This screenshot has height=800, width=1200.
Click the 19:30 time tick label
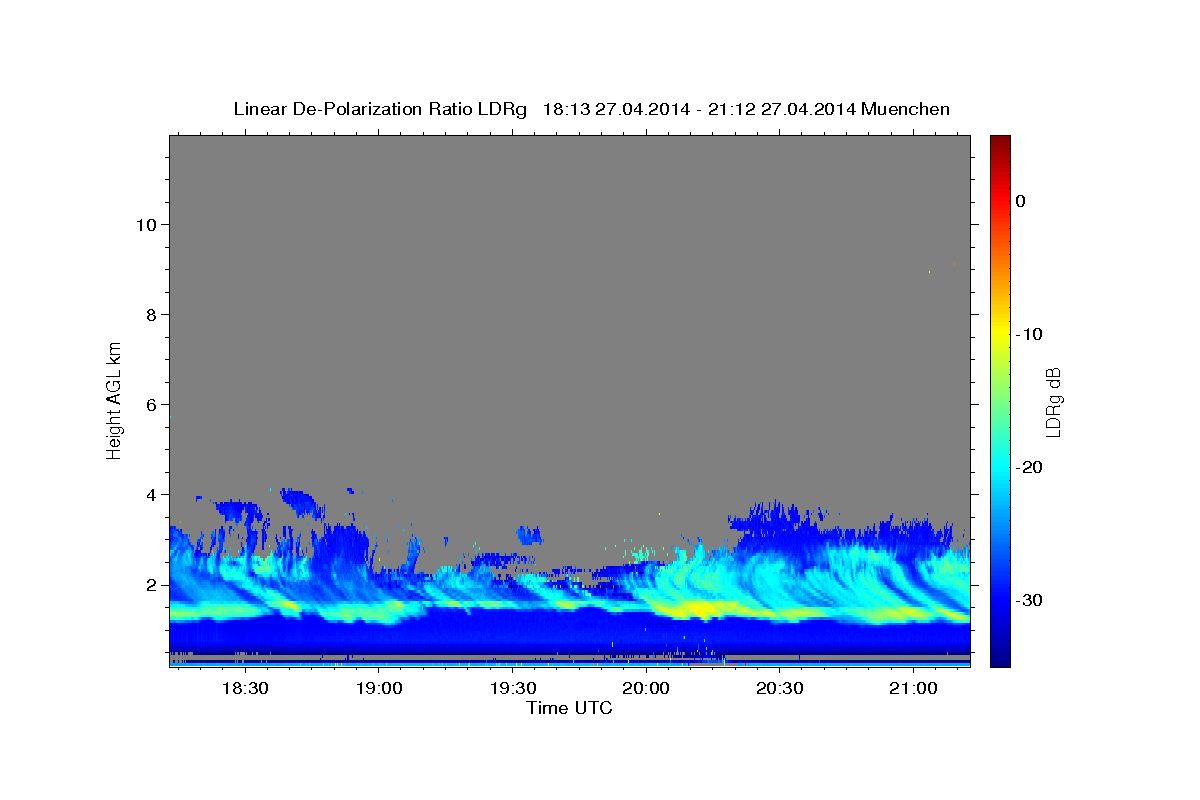point(512,688)
